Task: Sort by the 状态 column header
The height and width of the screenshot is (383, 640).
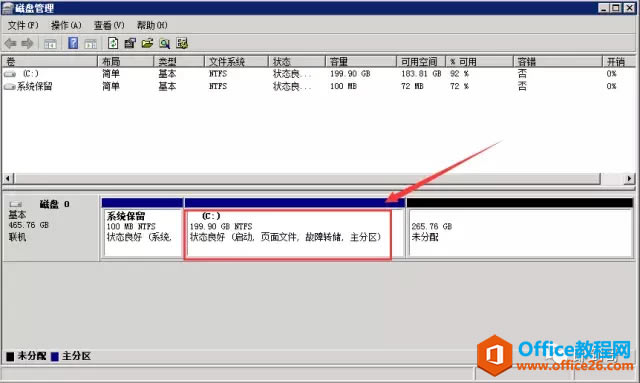Action: click(297, 62)
